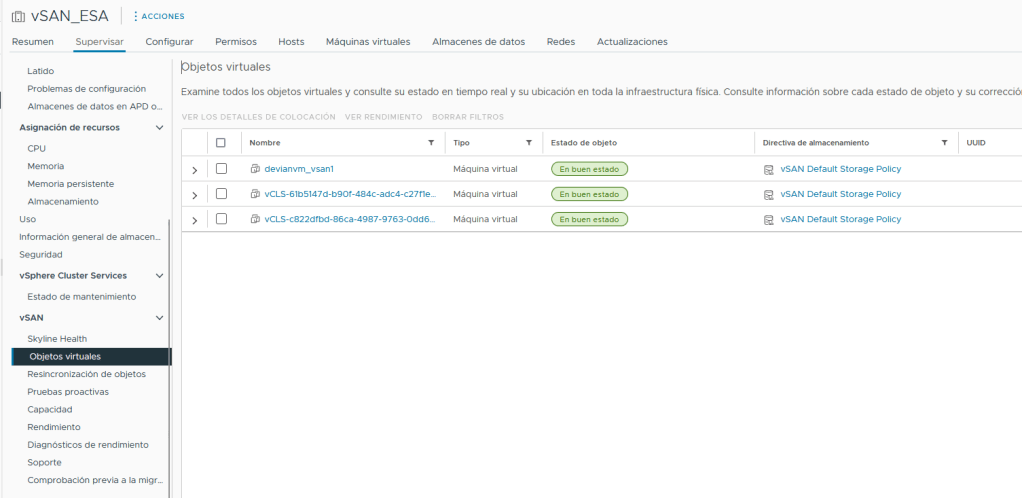Collapse the vSAN sidebar section

tap(159, 318)
